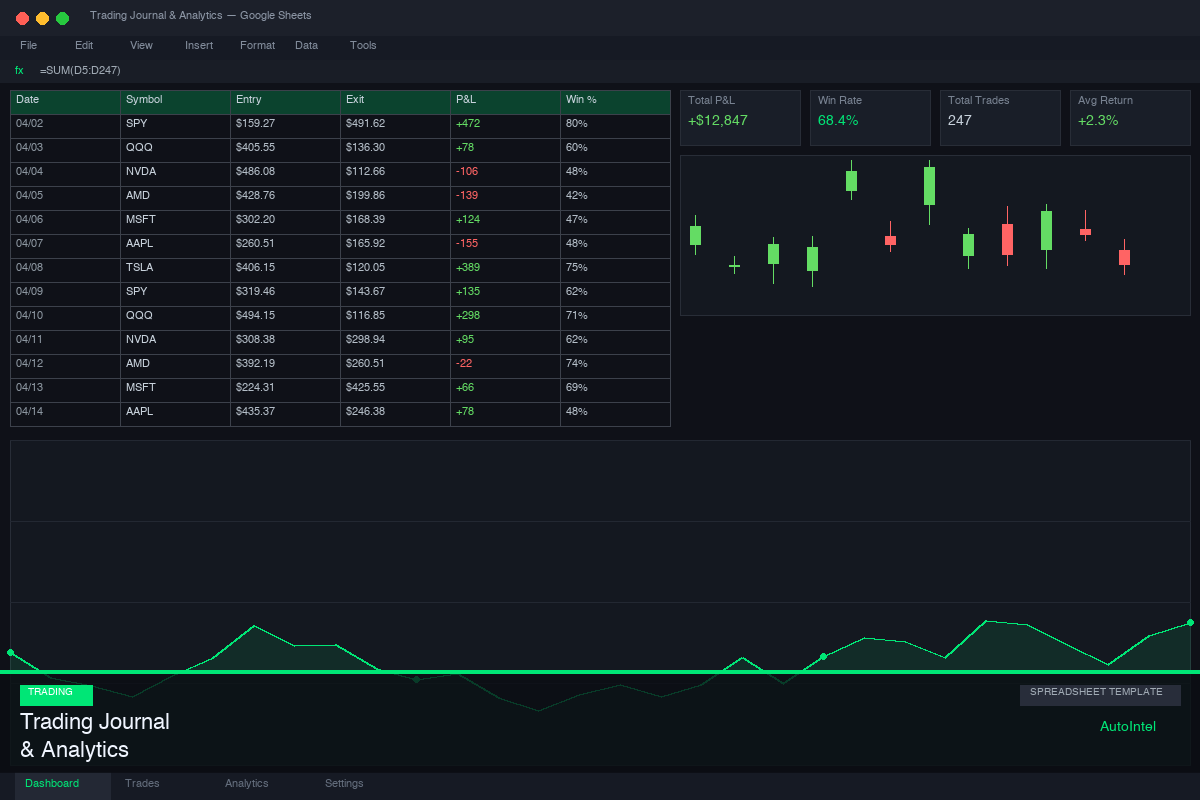Switch to the Settings sheet tab
Viewport: 1200px width, 800px height.
coord(344,784)
